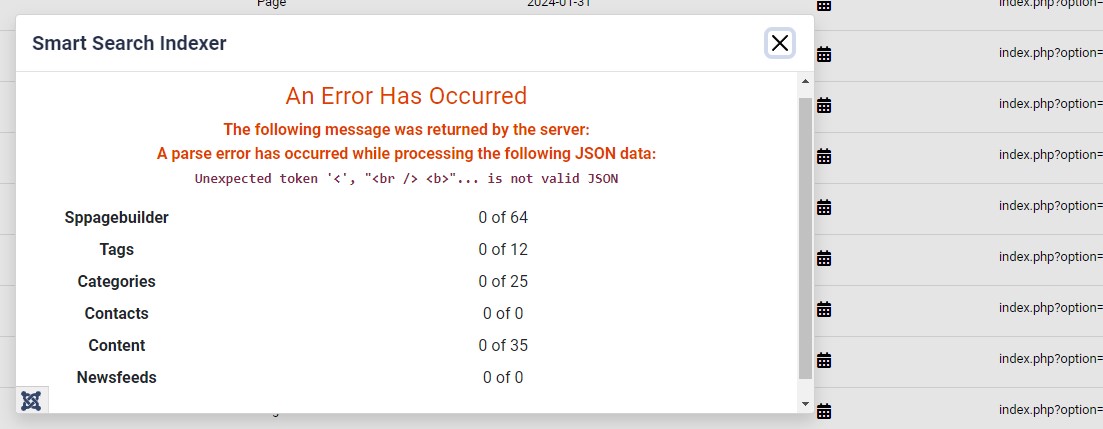Click the Sppagebuilder indexing row label

tap(116, 217)
